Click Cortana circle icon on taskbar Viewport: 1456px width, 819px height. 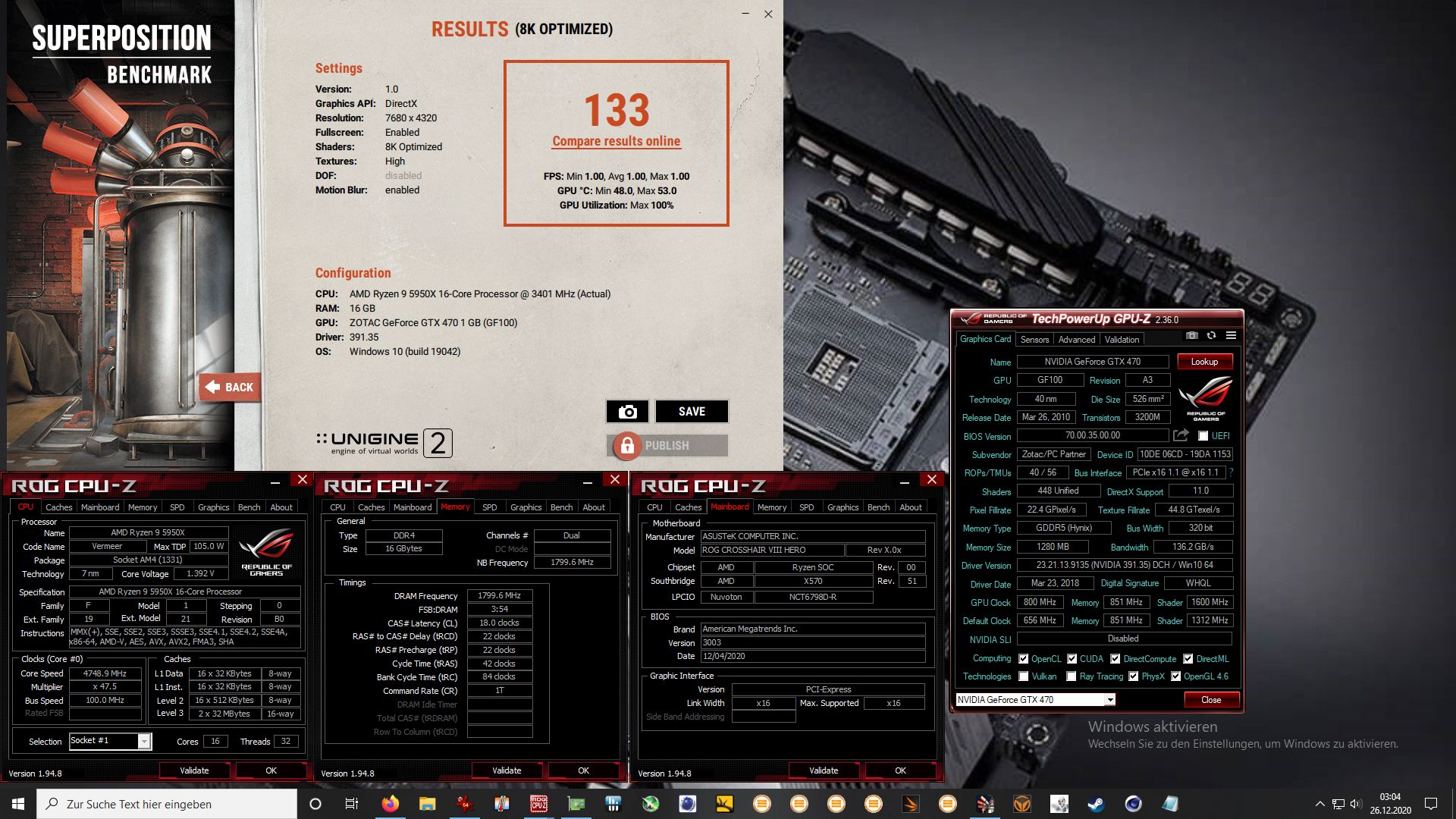(x=315, y=804)
